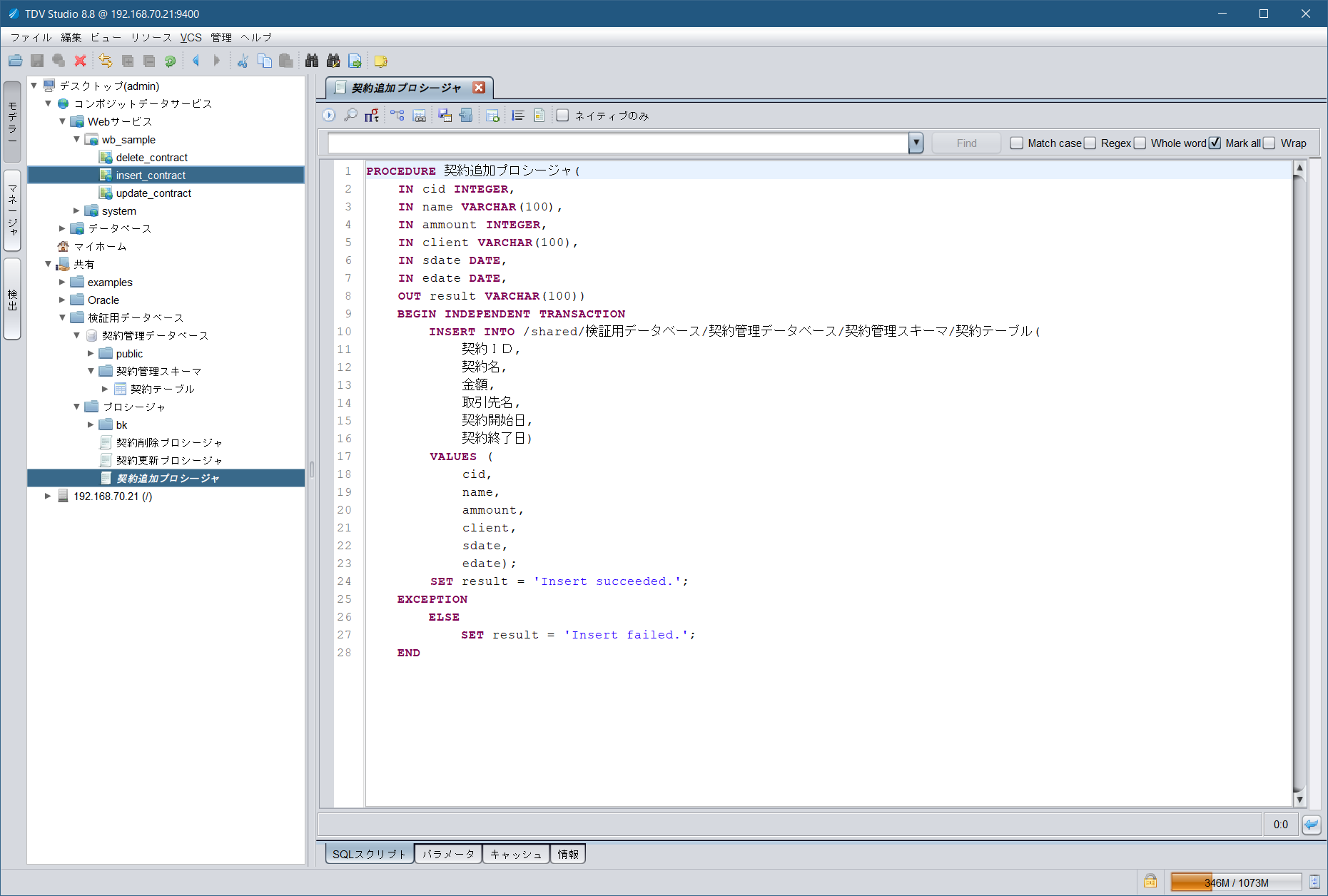The image size is (1328, 896).
Task: Click the export document toolbar icon
Action: (x=355, y=61)
